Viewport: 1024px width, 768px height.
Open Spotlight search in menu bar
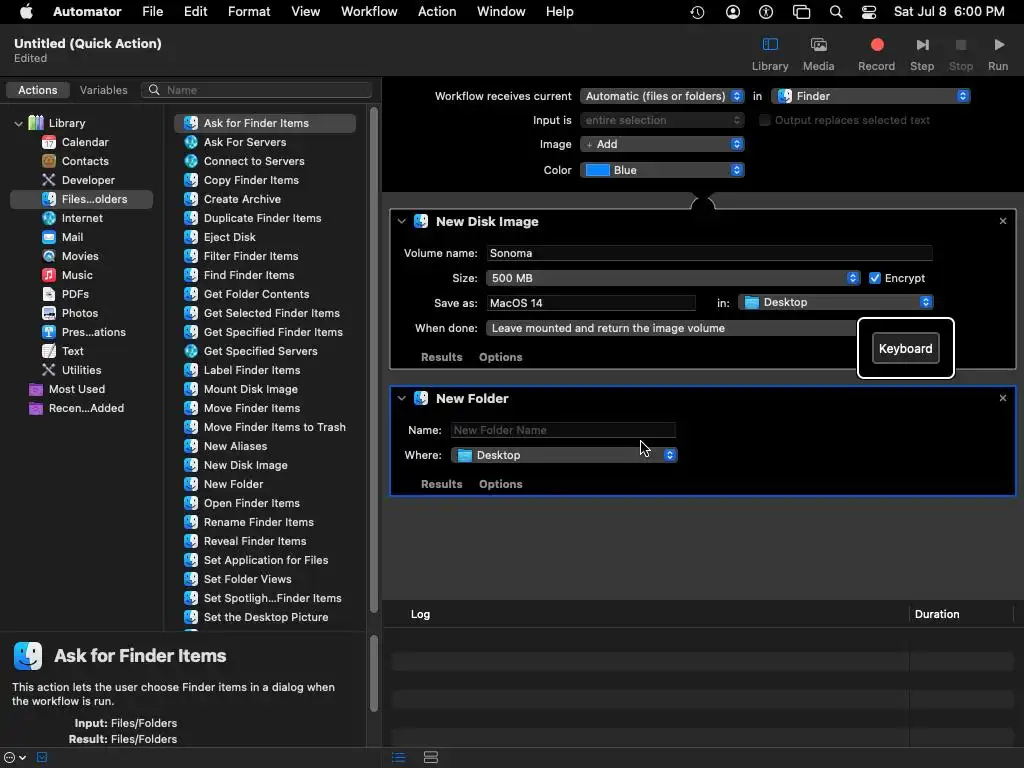[835, 12]
